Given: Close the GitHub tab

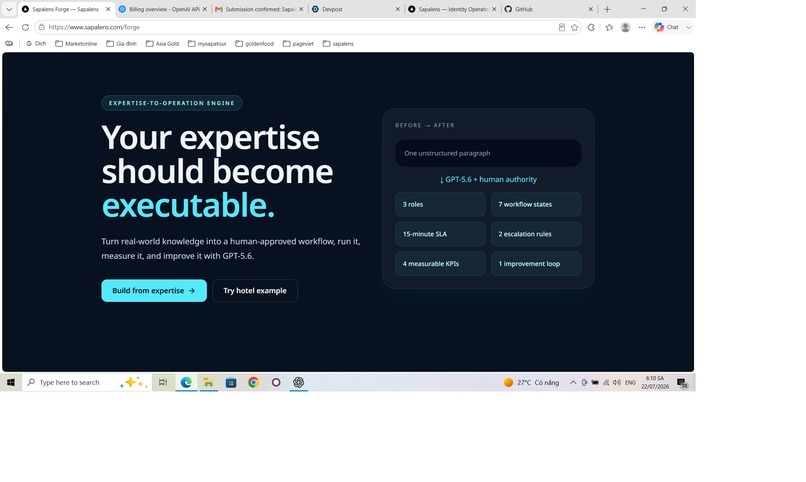Looking at the screenshot, I should coord(590,9).
